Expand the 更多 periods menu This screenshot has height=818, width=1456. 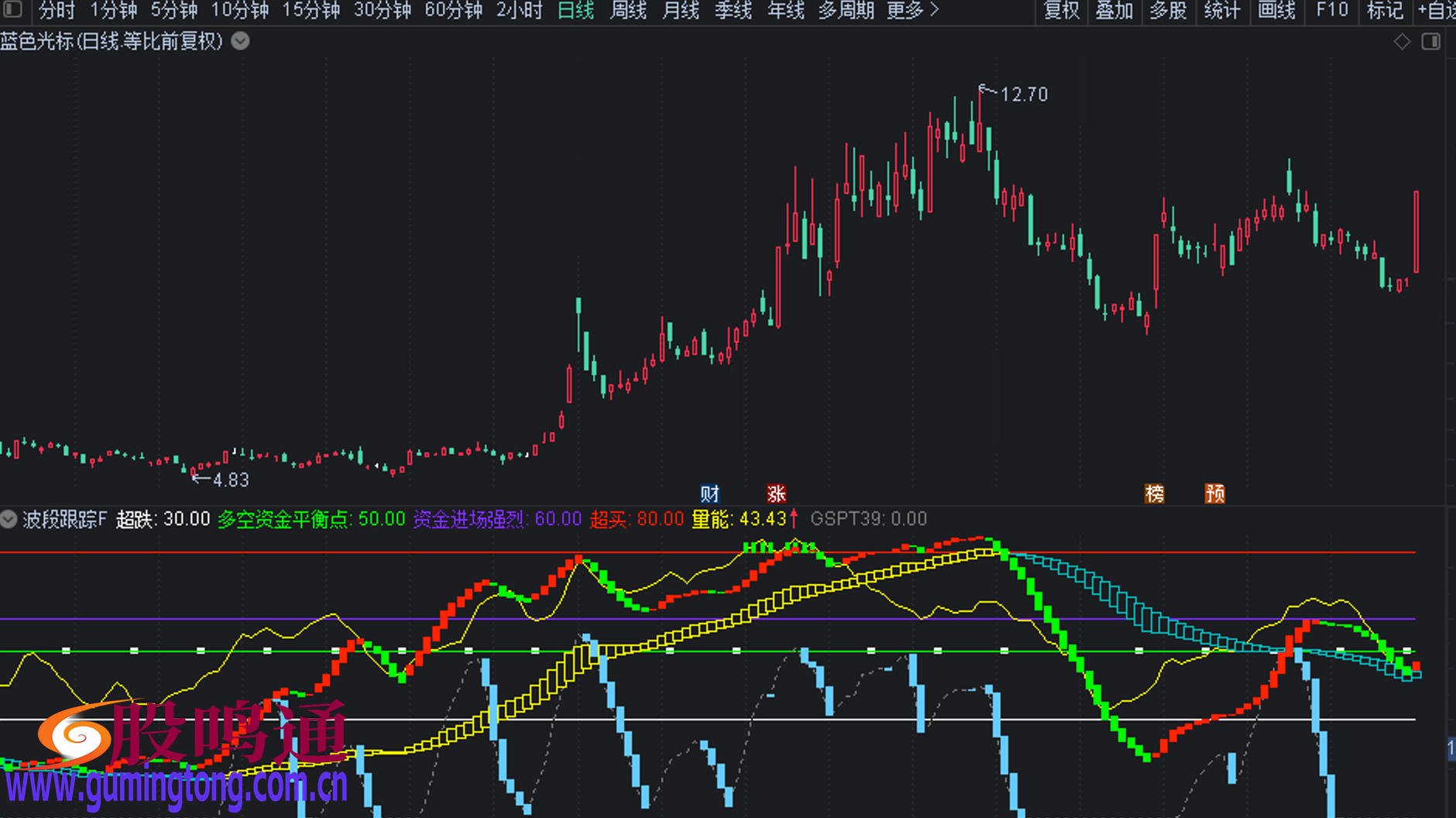click(912, 10)
